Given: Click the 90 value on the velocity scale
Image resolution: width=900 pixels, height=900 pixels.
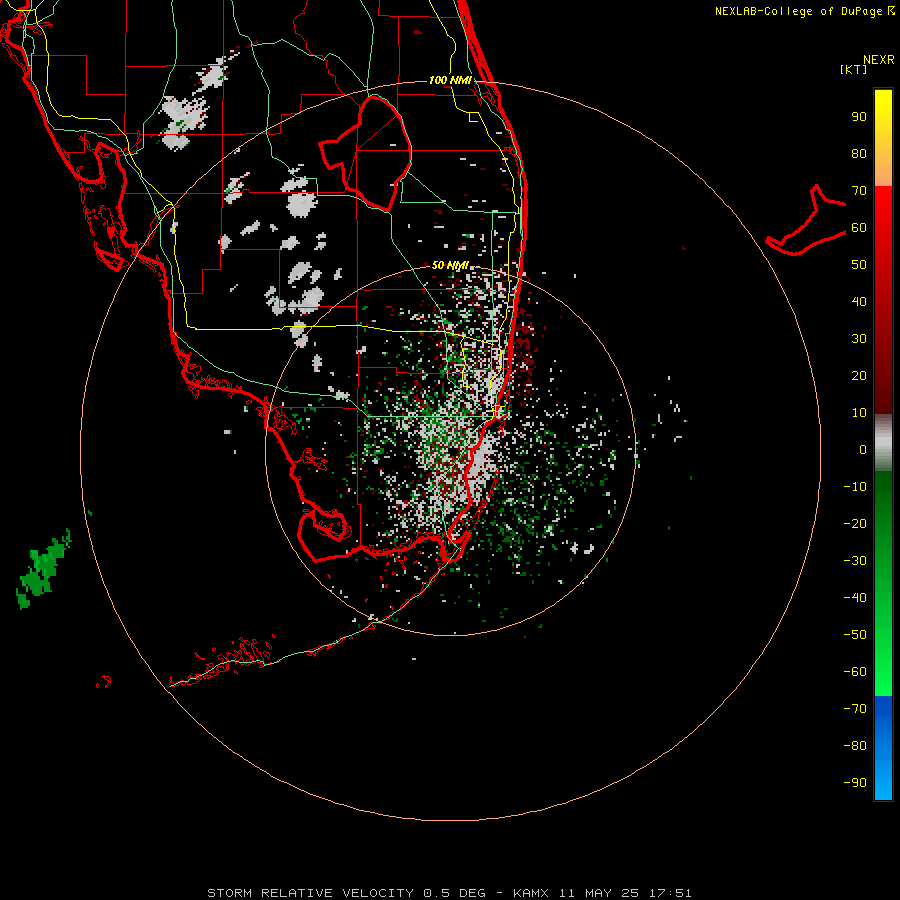Looking at the screenshot, I should click(x=859, y=117).
